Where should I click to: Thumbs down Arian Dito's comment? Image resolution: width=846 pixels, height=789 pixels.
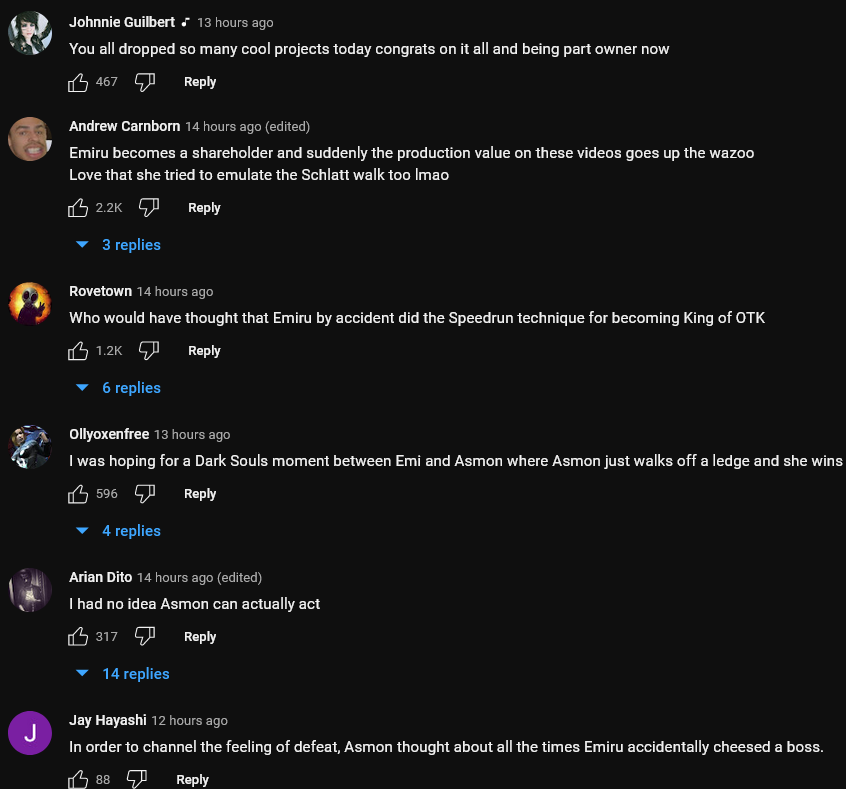pyautogui.click(x=145, y=637)
